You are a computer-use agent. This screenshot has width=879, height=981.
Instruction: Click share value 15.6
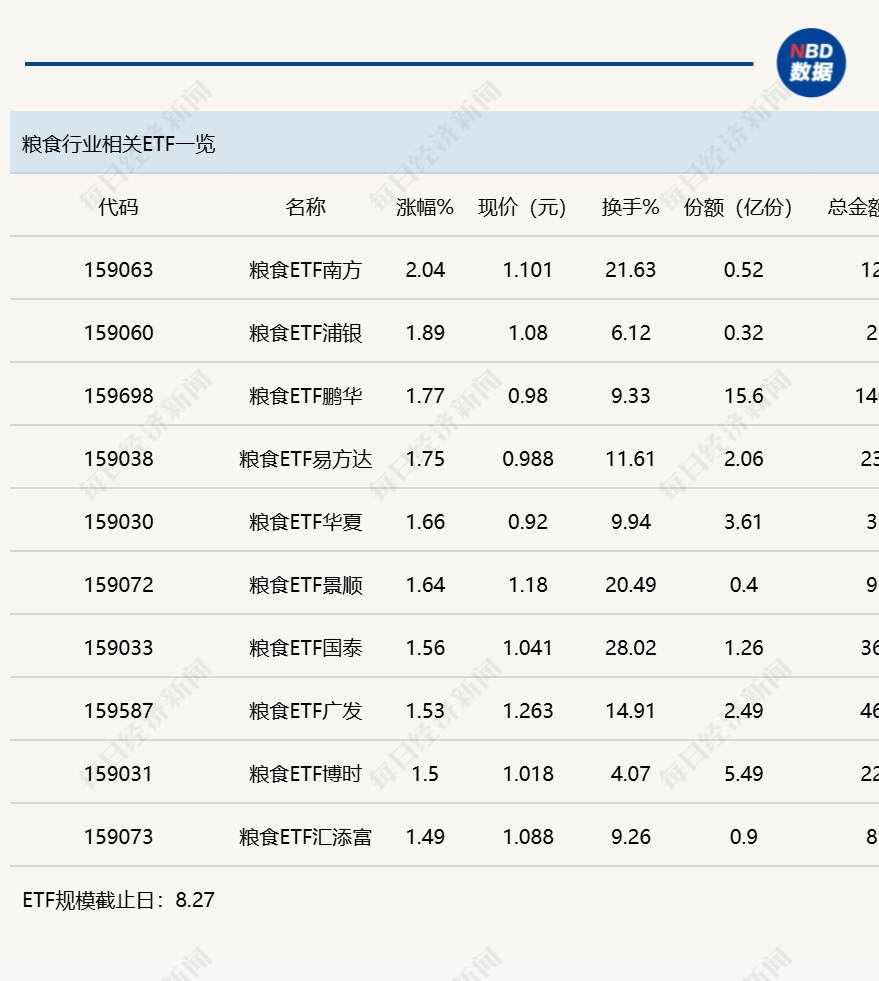click(x=743, y=396)
